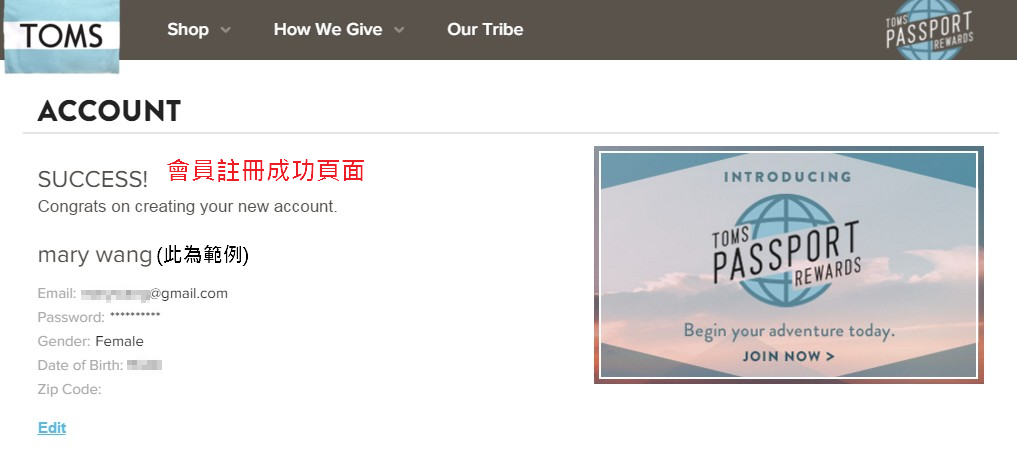
Task: Click the Zip Code label
Action: click(69, 389)
